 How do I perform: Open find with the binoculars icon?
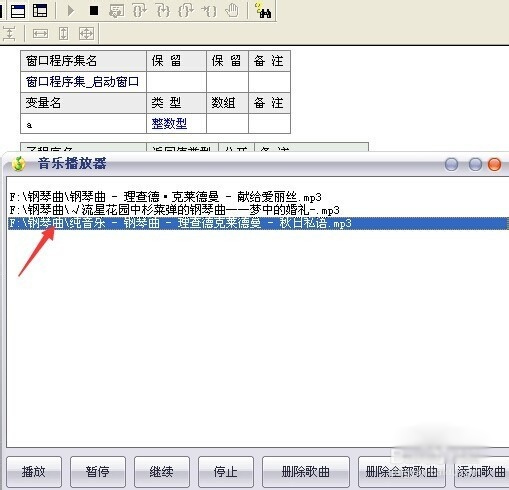(263, 11)
